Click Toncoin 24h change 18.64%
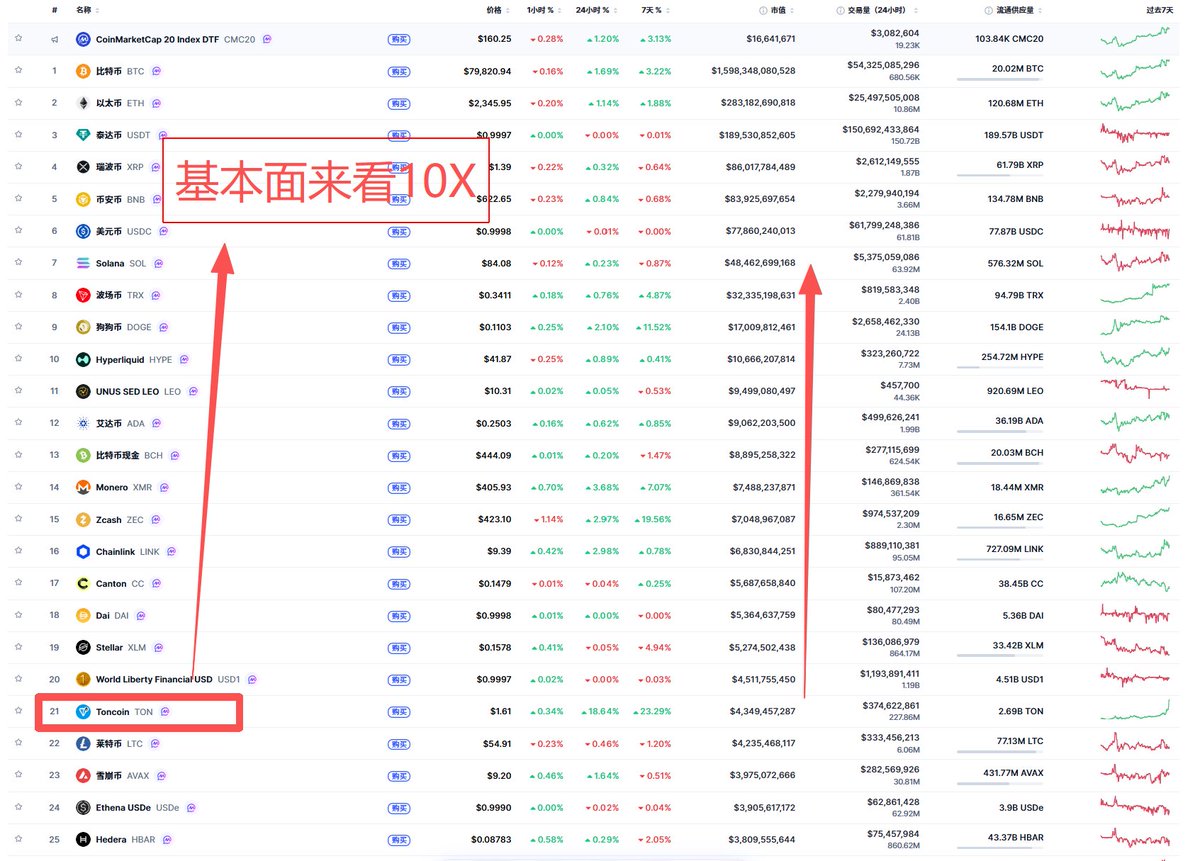The image size is (1200, 861). coord(602,711)
